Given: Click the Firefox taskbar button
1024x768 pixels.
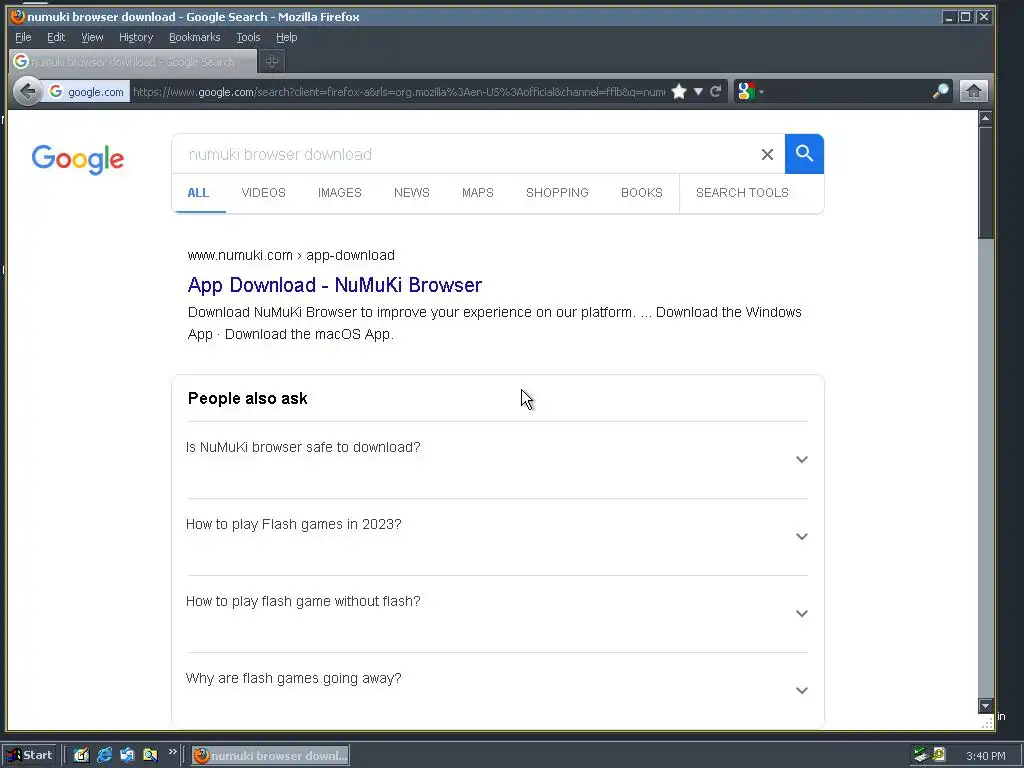Looking at the screenshot, I should pos(270,756).
